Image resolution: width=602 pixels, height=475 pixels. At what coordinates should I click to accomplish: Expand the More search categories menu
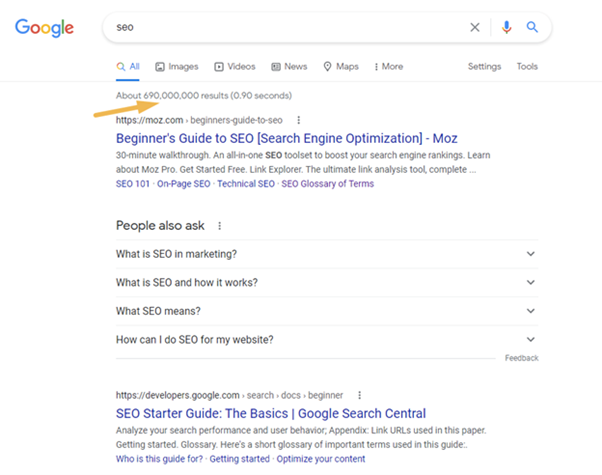(389, 67)
